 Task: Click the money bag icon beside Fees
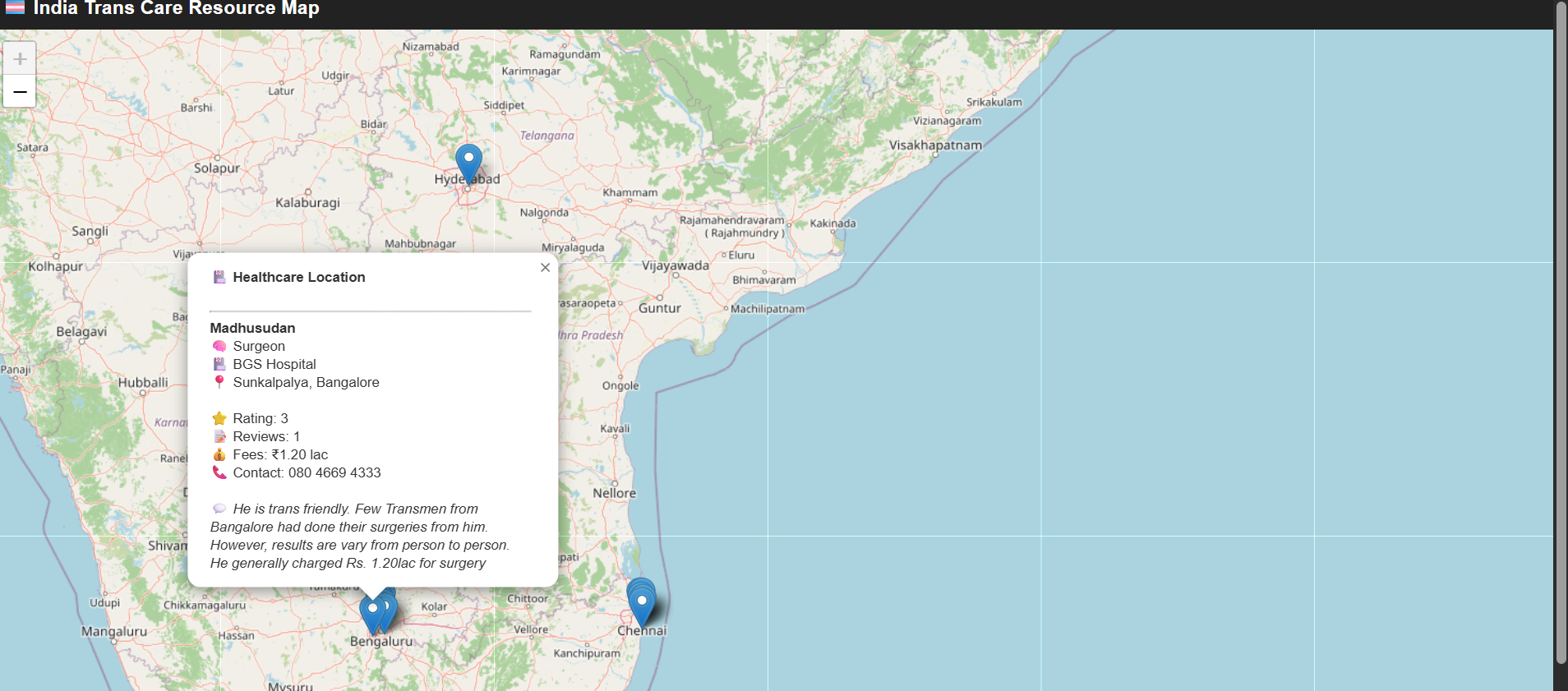coord(219,454)
